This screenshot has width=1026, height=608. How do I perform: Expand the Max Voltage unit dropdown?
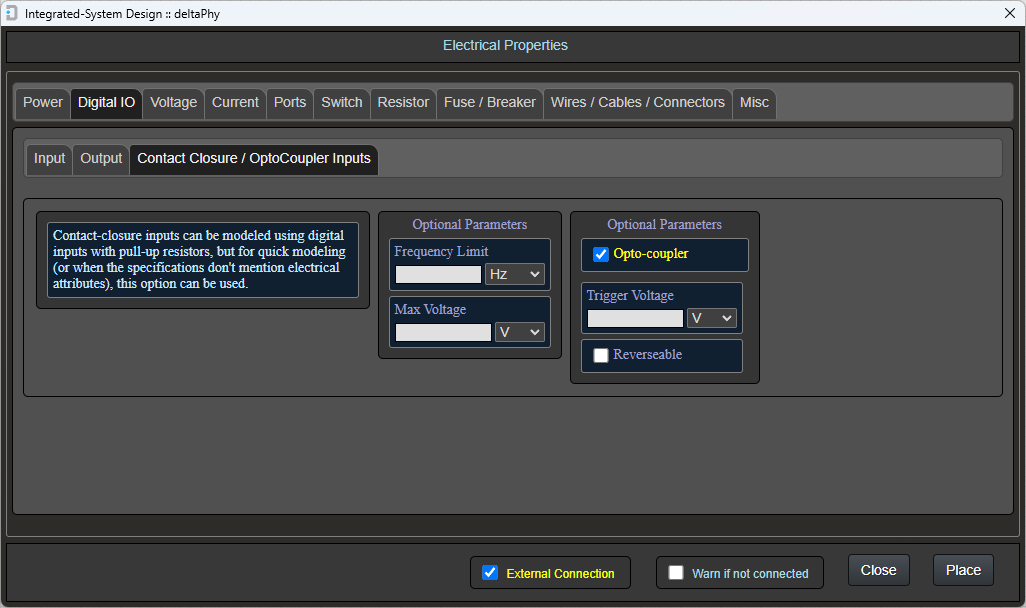point(519,332)
